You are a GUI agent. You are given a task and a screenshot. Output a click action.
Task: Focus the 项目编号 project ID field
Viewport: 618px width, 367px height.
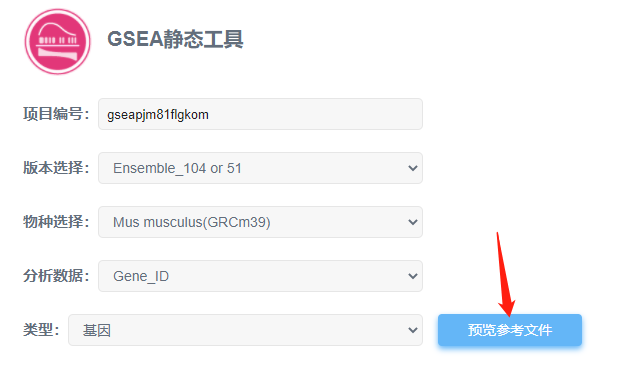tap(260, 114)
